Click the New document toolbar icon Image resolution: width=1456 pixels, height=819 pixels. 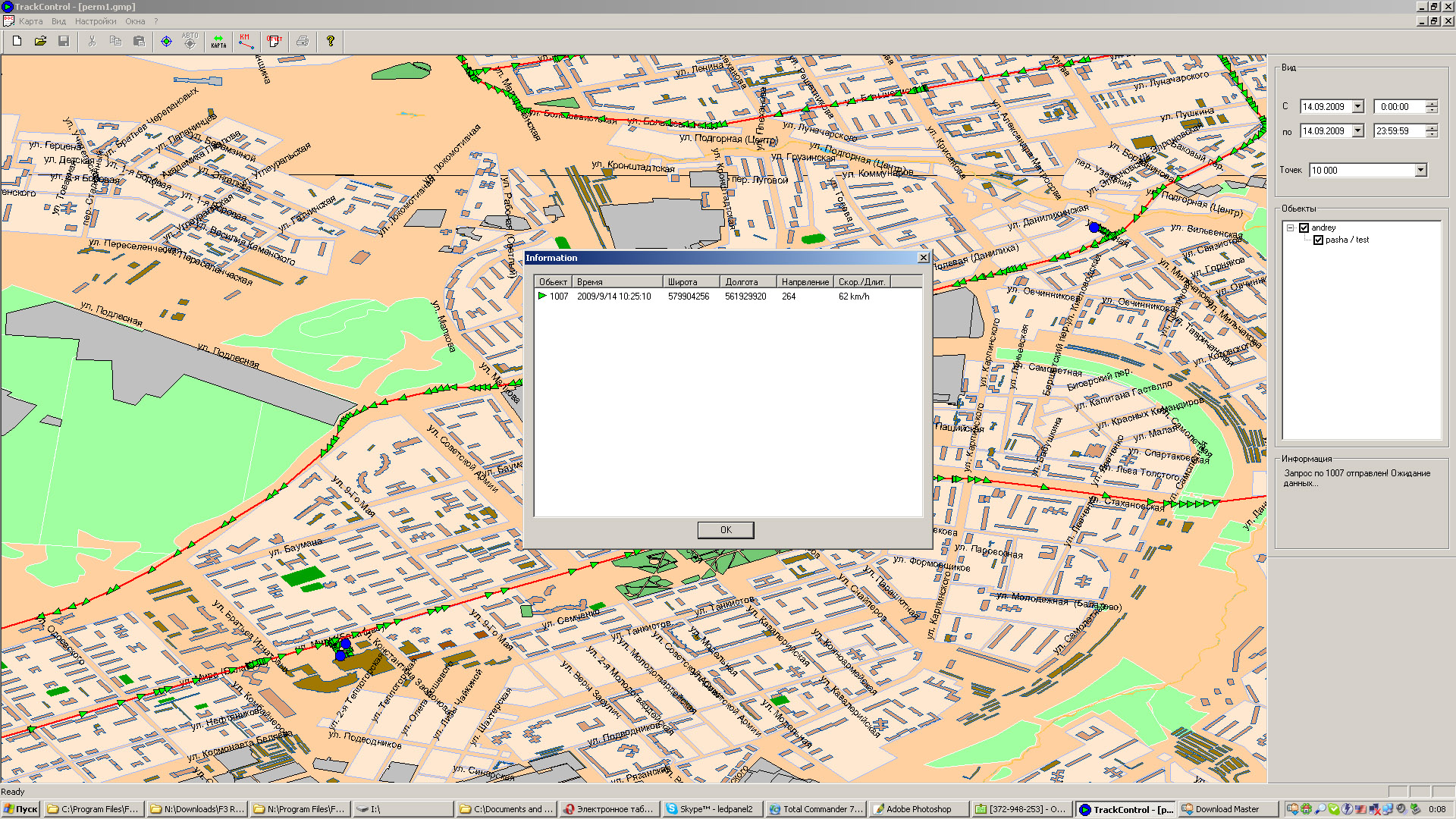(x=17, y=41)
